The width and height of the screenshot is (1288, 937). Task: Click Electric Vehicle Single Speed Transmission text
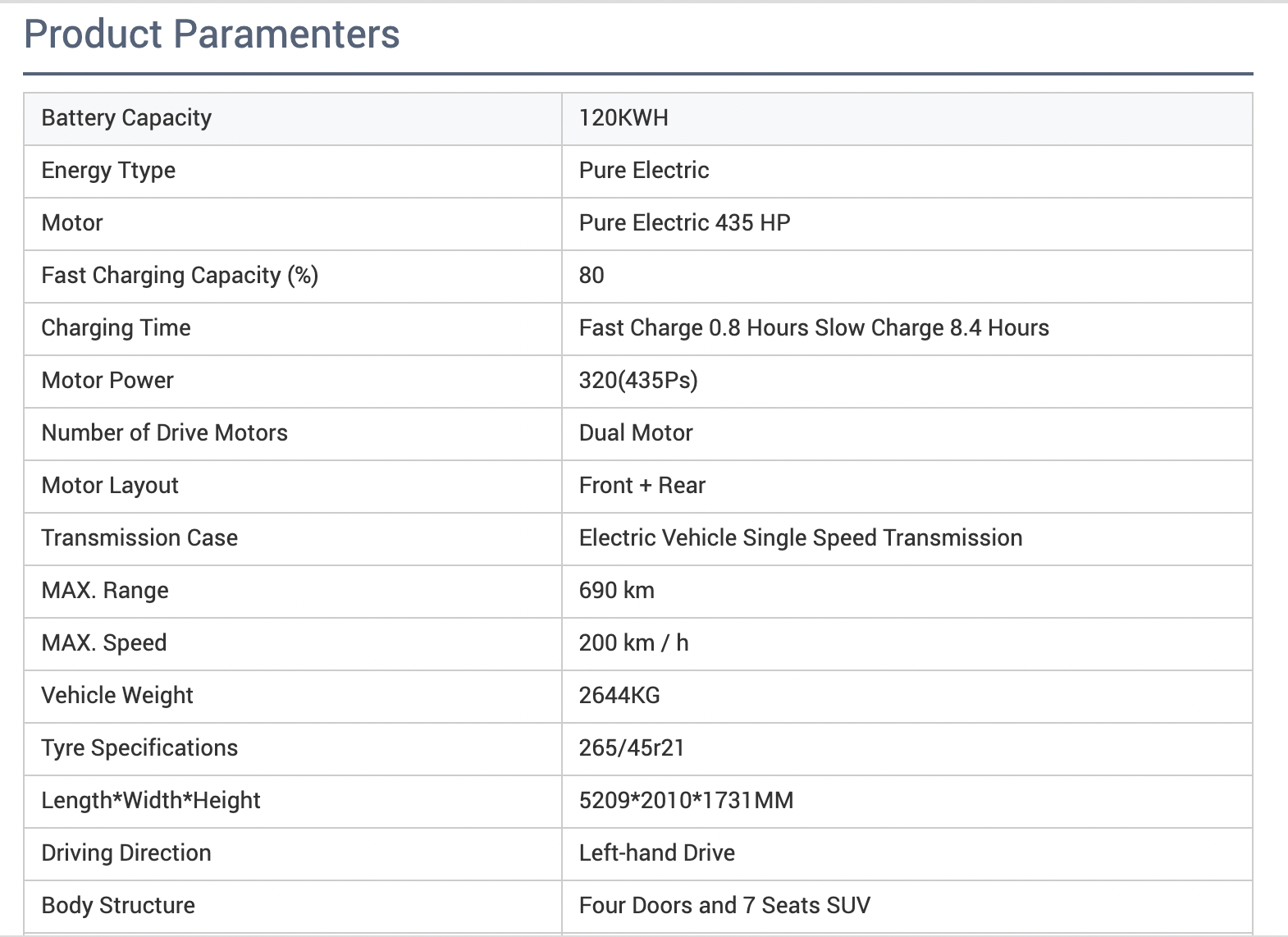801,538
